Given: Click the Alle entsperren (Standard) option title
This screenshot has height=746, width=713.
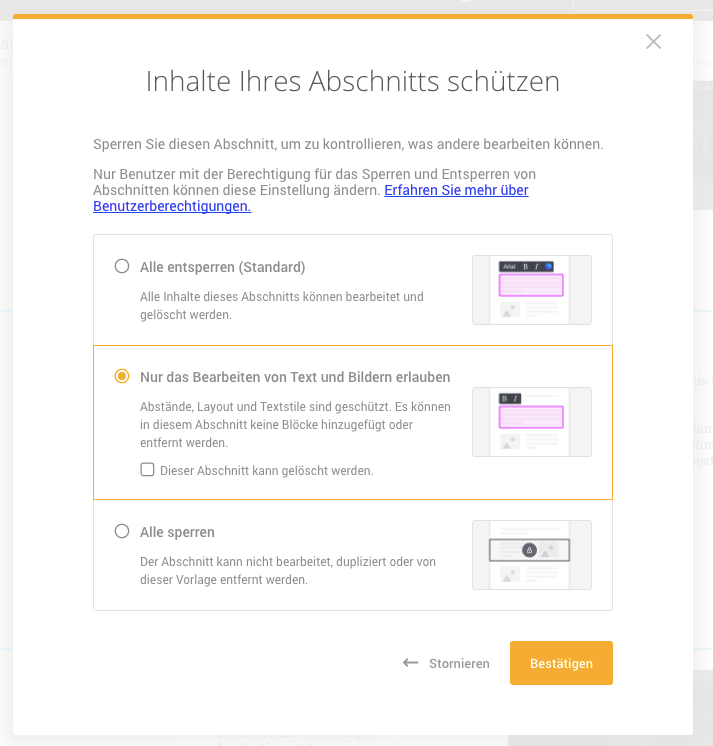Looking at the screenshot, I should tap(223, 267).
